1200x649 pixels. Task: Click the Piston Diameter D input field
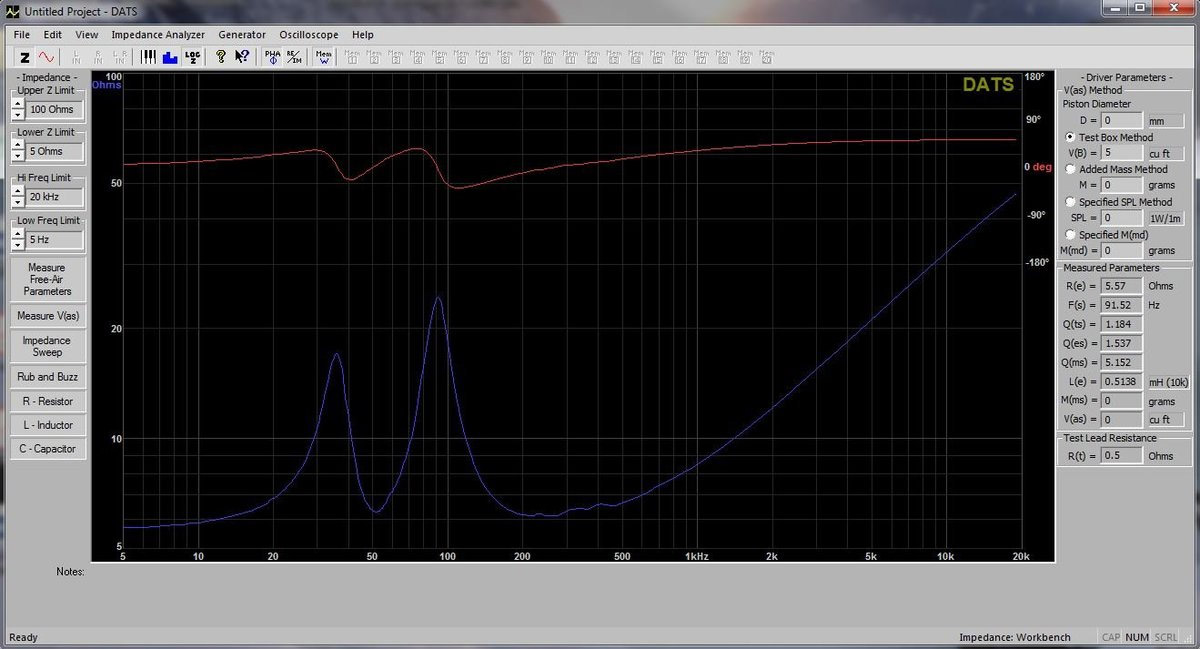(1116, 121)
